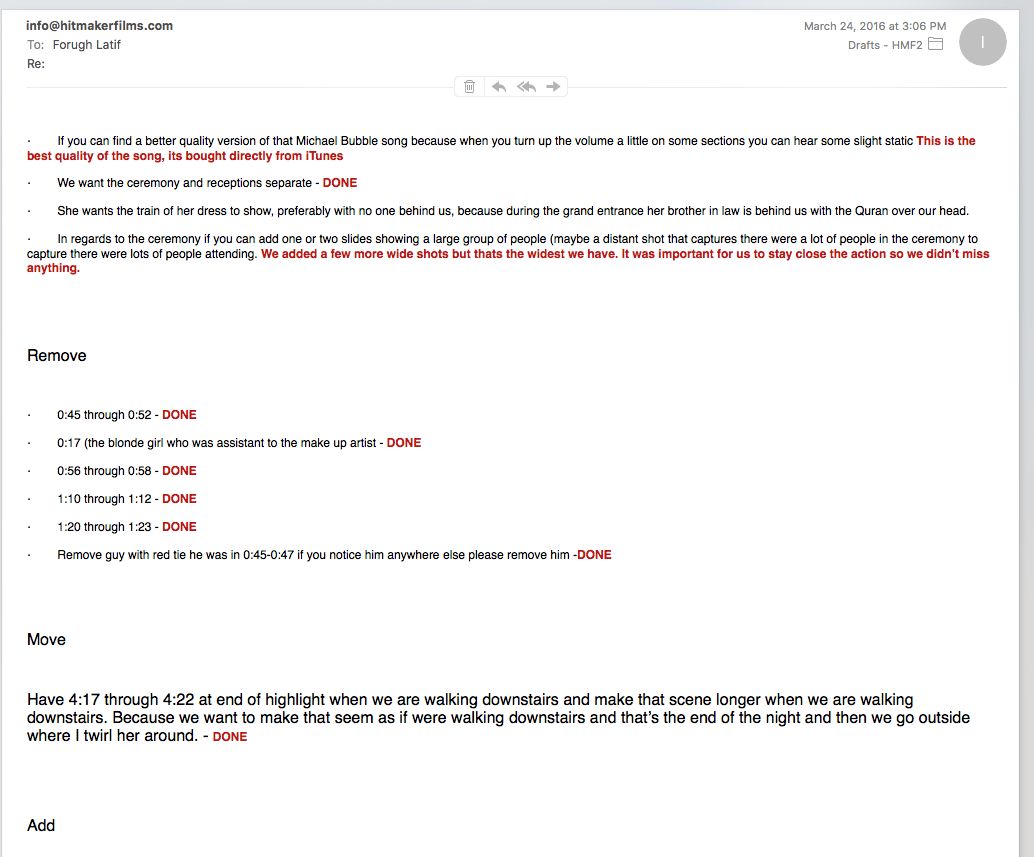The image size is (1034, 857).
Task: Click the Move section heading
Action: tap(46, 639)
